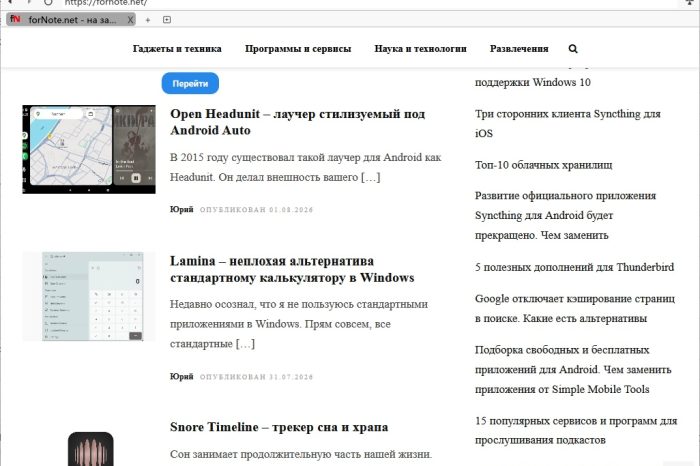Open sidebar link 5 полезных дополнений для Thunderbird
This screenshot has width=700, height=466.
(575, 267)
